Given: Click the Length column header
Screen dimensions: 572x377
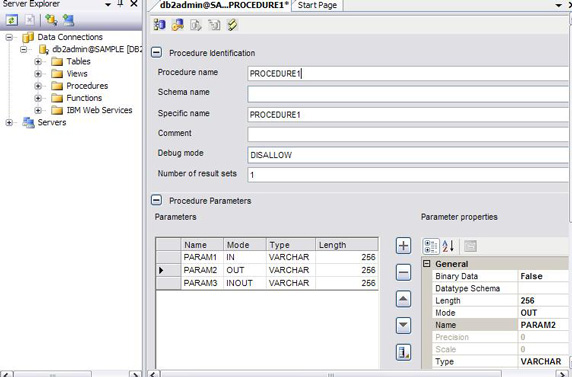Looking at the screenshot, I should click(347, 245).
